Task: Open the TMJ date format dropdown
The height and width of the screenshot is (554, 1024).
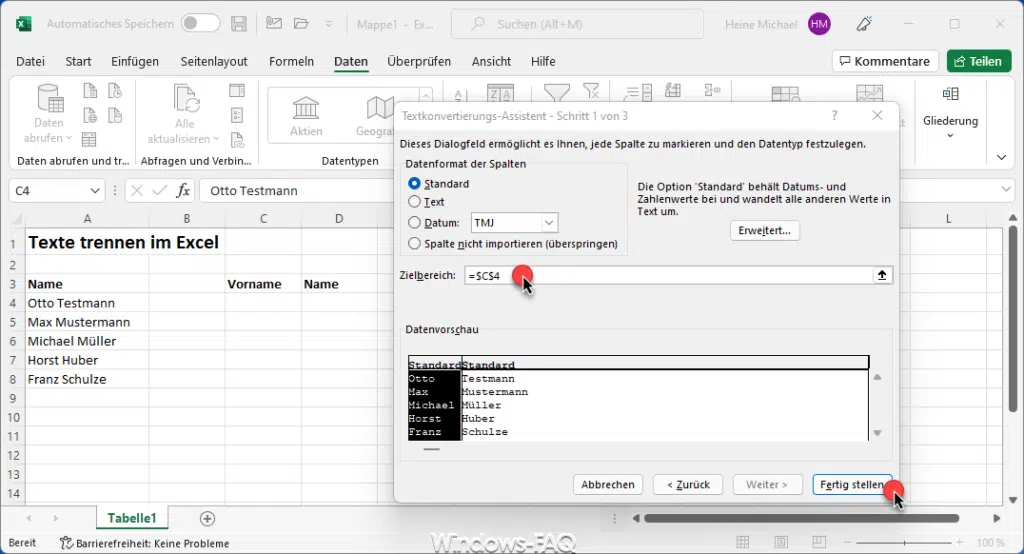Action: pyautogui.click(x=549, y=223)
